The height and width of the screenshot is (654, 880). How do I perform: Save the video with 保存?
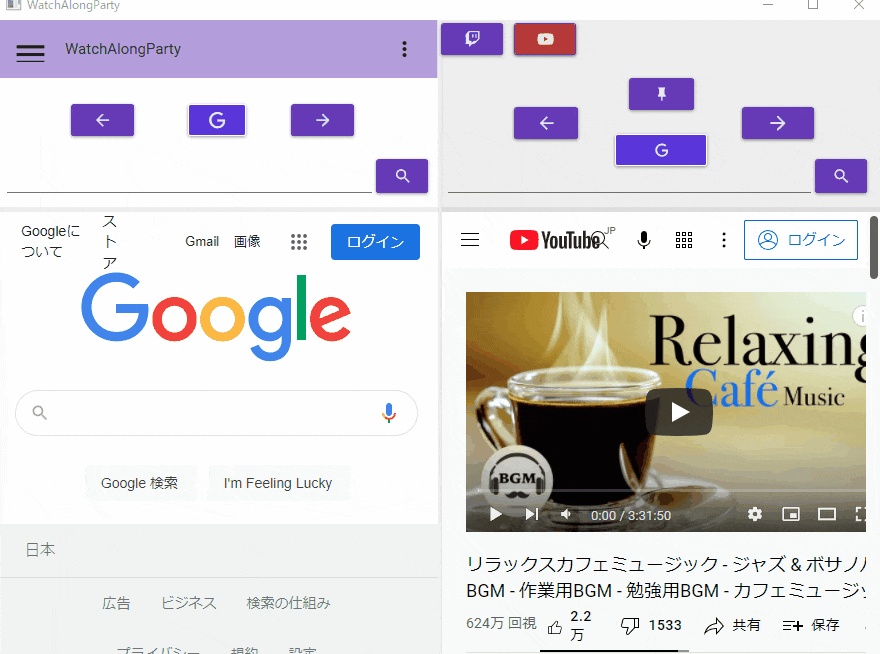(x=811, y=625)
